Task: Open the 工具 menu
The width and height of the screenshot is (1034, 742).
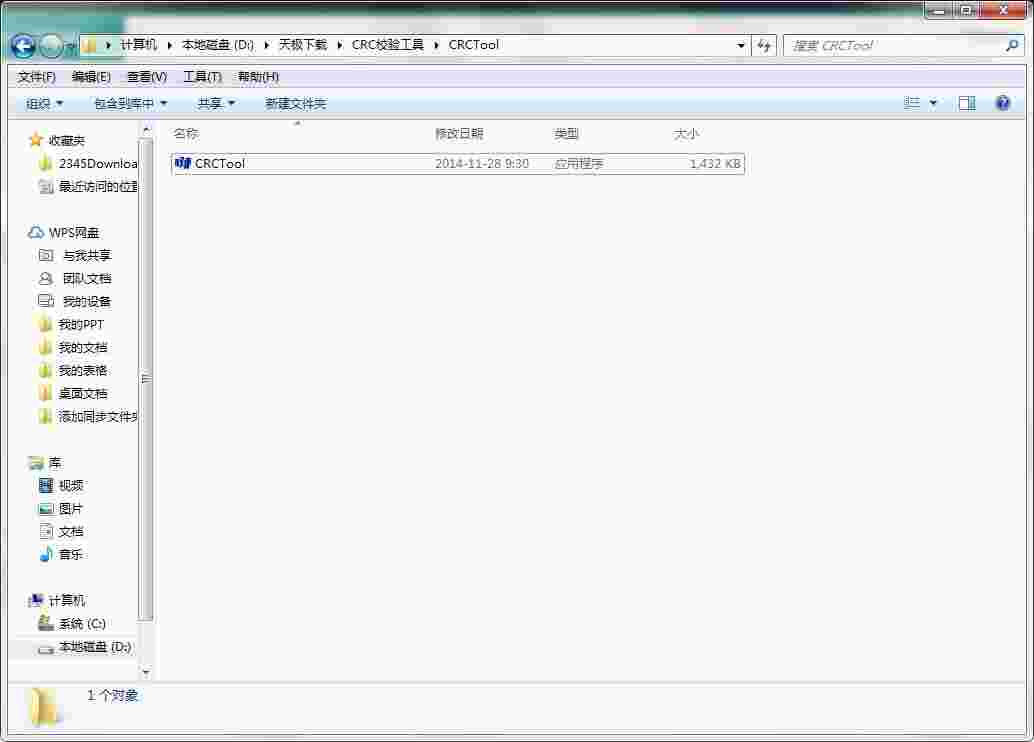Action: [x=200, y=76]
